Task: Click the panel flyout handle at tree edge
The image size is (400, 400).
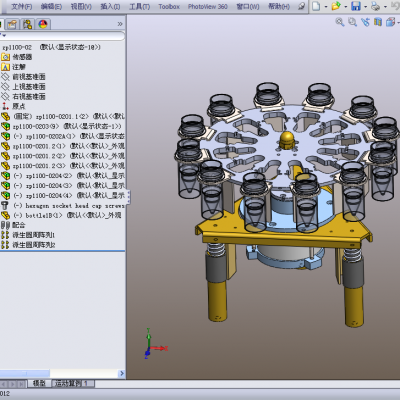Action: (x=128, y=197)
